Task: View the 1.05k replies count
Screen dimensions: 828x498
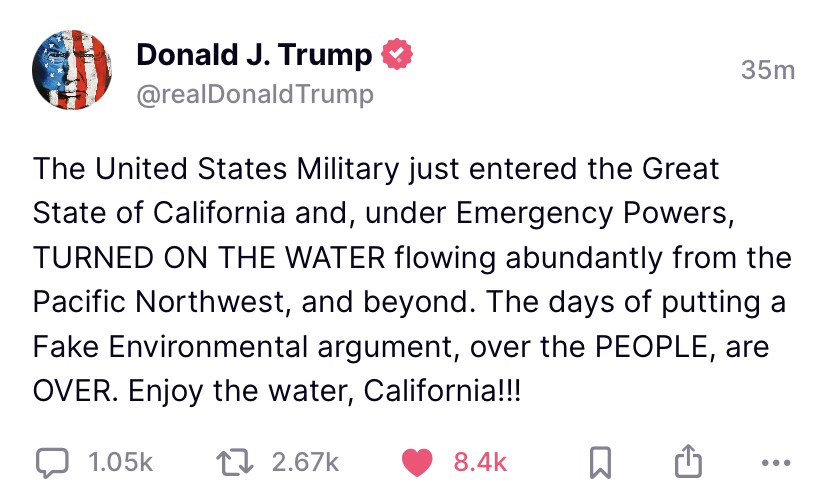Action: tap(120, 462)
